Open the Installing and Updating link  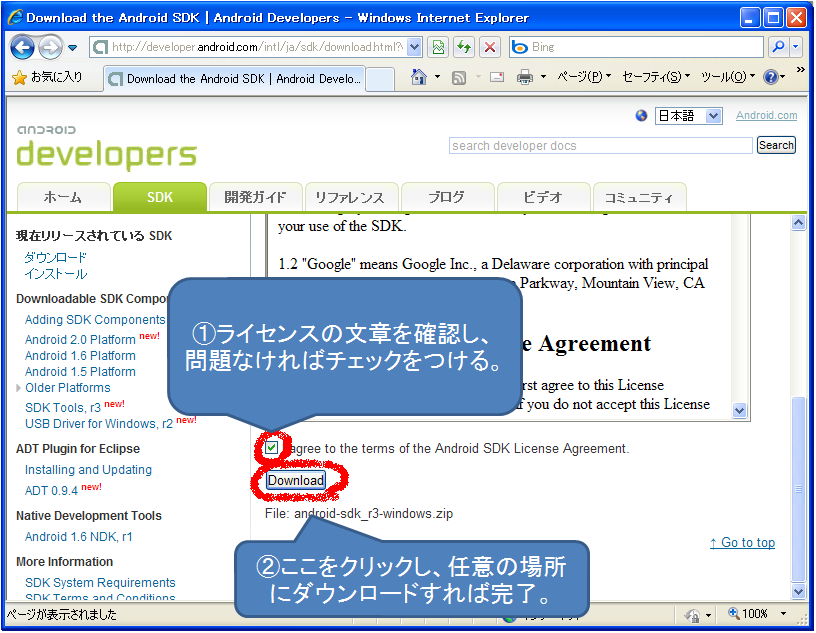88,470
